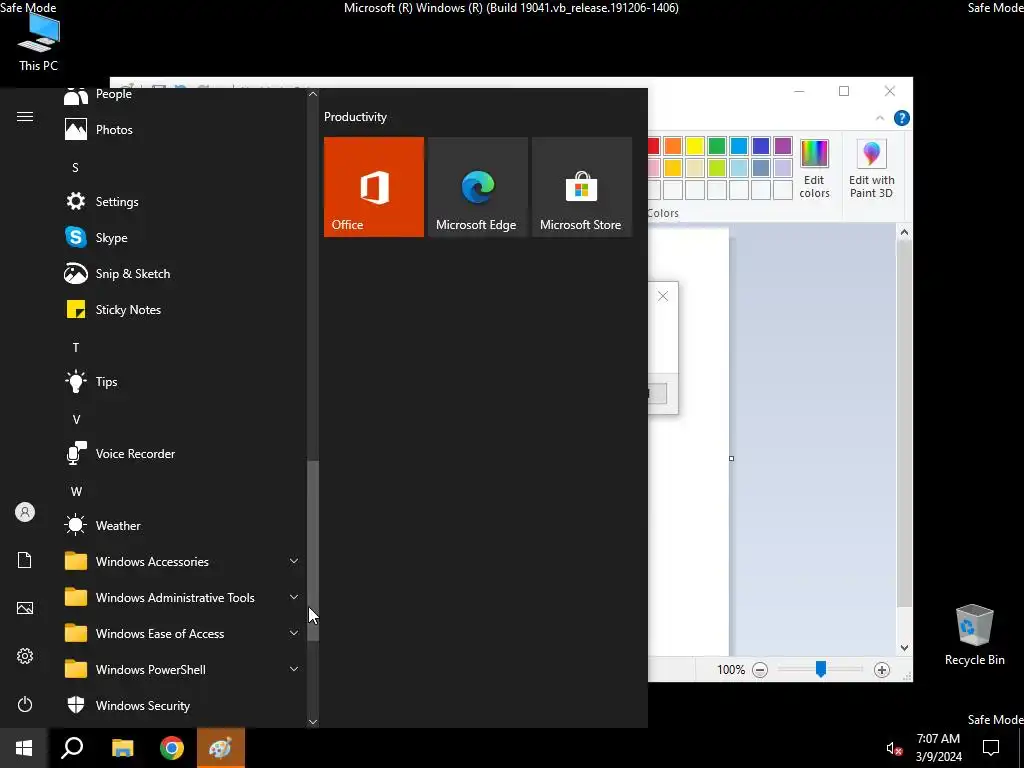Open the Microsoft Edge tile
1024x768 pixels.
(x=477, y=187)
